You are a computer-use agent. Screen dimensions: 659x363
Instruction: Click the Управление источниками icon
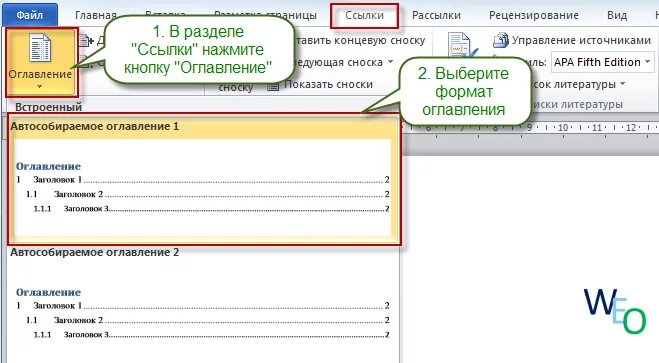[501, 40]
